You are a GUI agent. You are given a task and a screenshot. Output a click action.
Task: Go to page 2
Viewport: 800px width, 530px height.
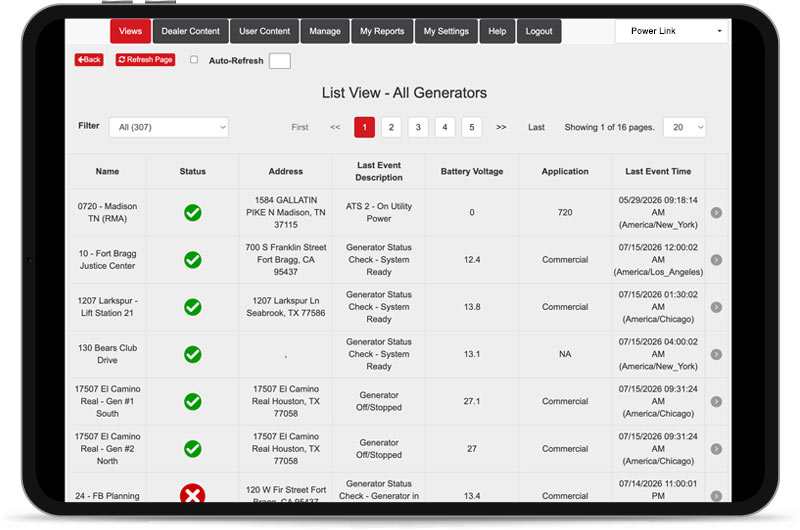coord(391,127)
